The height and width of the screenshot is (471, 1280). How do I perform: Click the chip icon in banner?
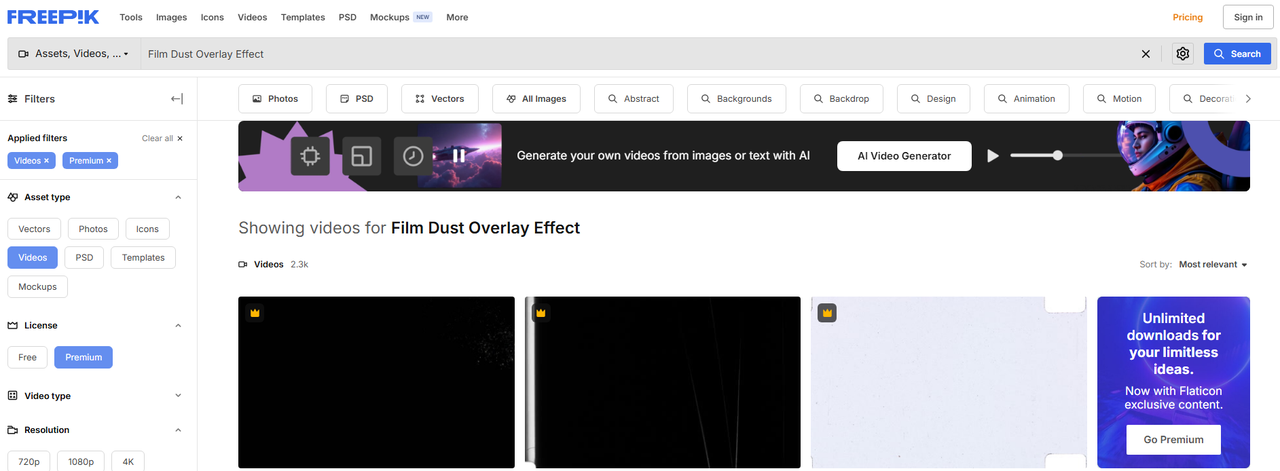point(311,156)
